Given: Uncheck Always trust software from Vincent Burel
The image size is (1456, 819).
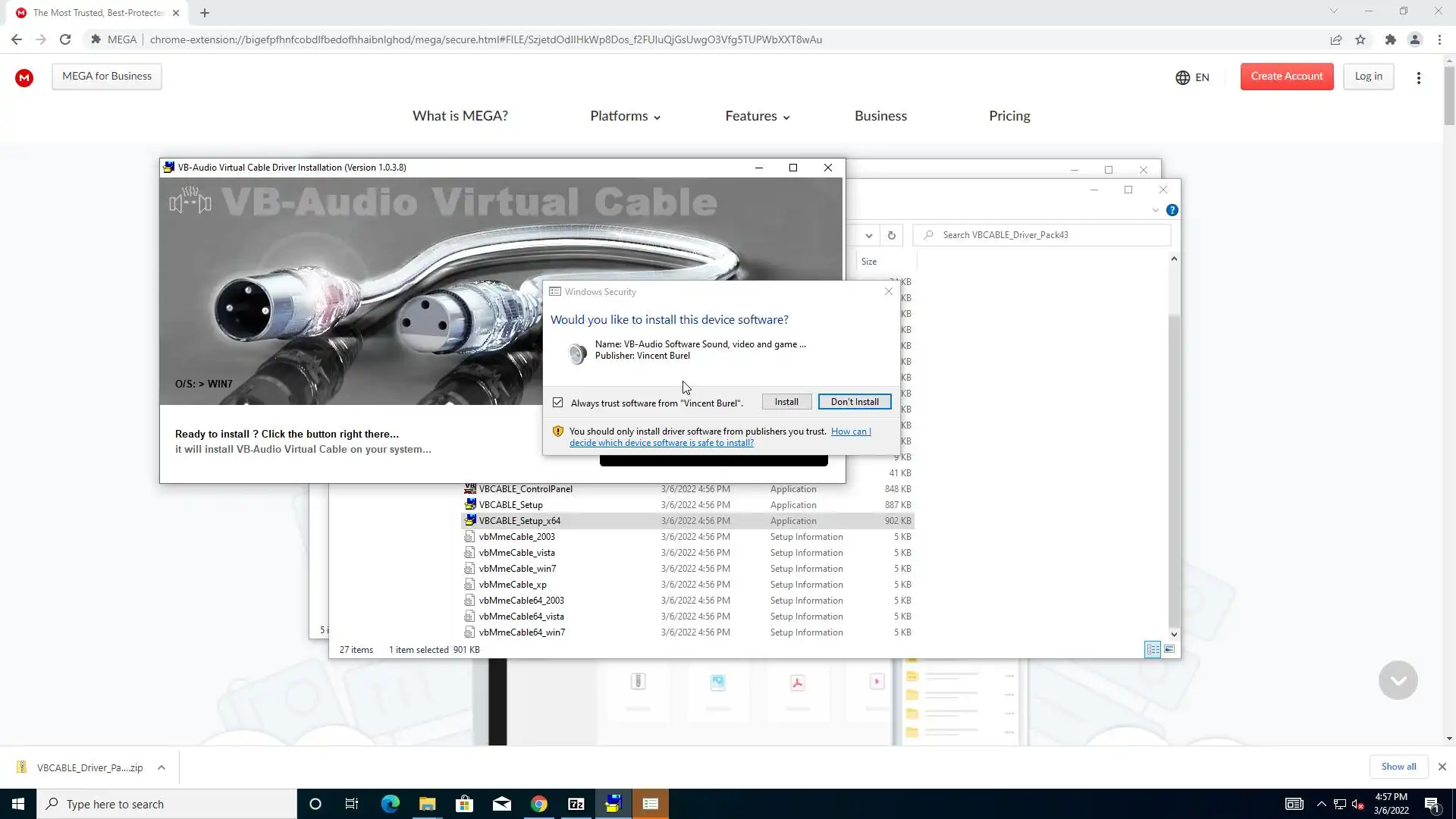Looking at the screenshot, I should (558, 403).
